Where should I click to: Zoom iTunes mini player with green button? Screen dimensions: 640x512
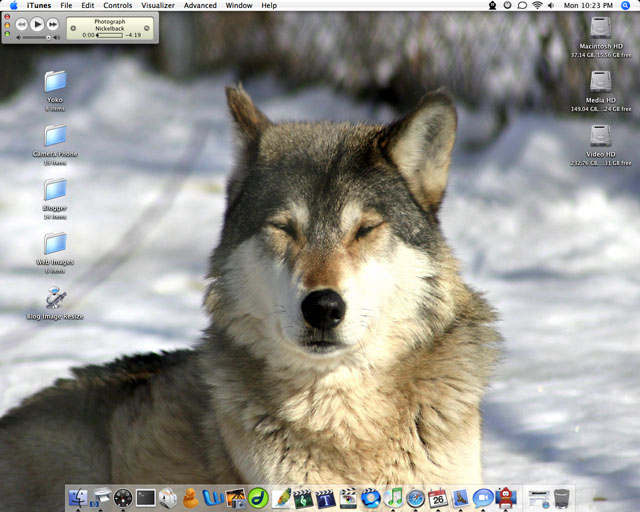click(7, 33)
